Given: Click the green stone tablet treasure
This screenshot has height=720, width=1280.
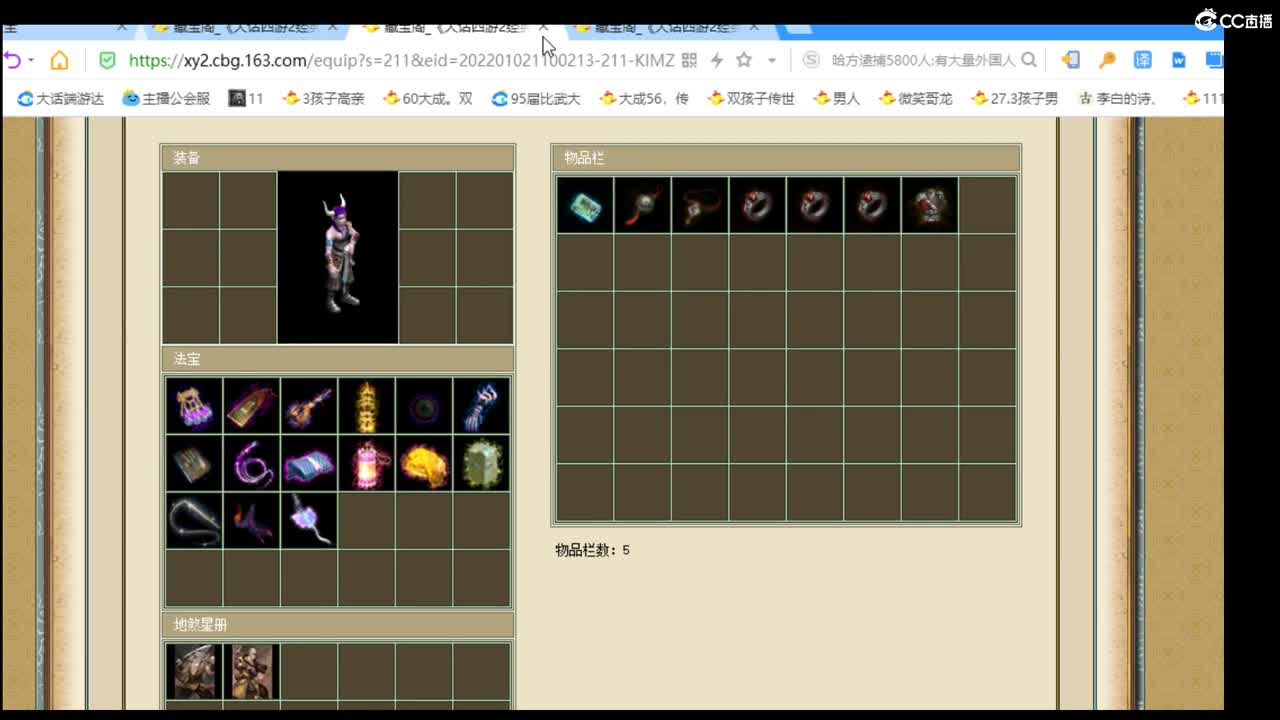Looking at the screenshot, I should pos(481,463).
